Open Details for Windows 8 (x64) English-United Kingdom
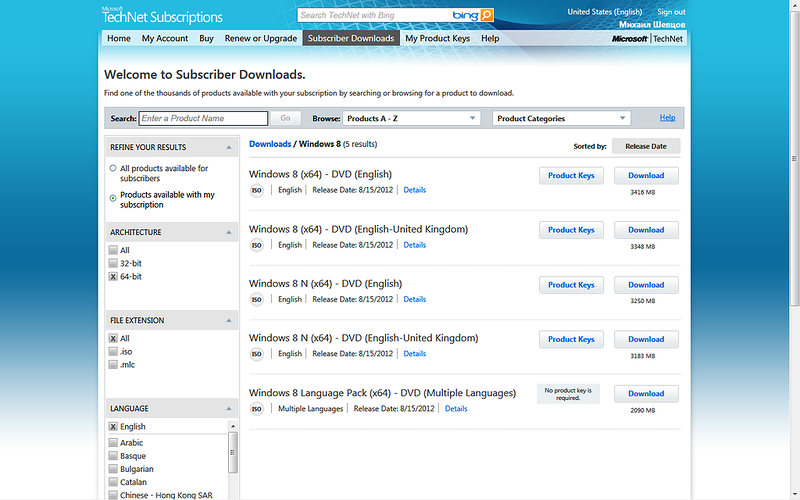The height and width of the screenshot is (500, 800). [x=414, y=245]
